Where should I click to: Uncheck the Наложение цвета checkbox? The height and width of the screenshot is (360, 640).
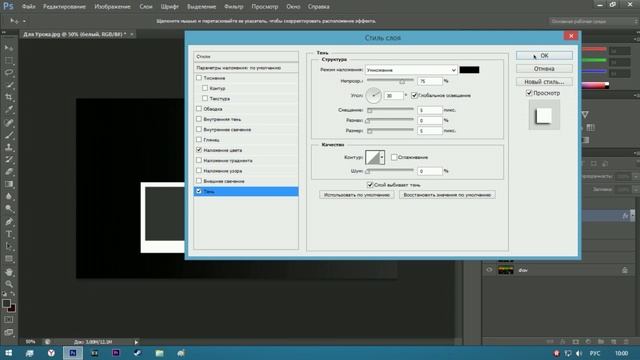coord(199,150)
